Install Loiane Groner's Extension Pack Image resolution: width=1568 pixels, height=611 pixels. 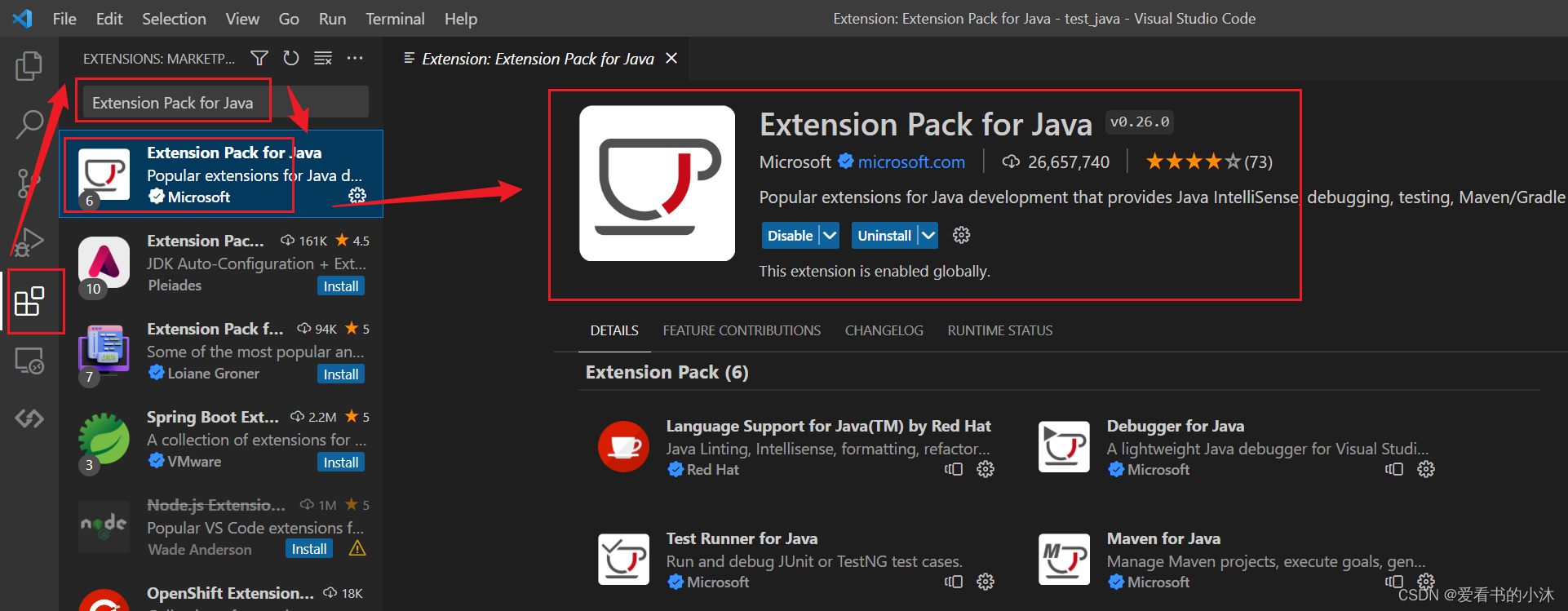(340, 374)
